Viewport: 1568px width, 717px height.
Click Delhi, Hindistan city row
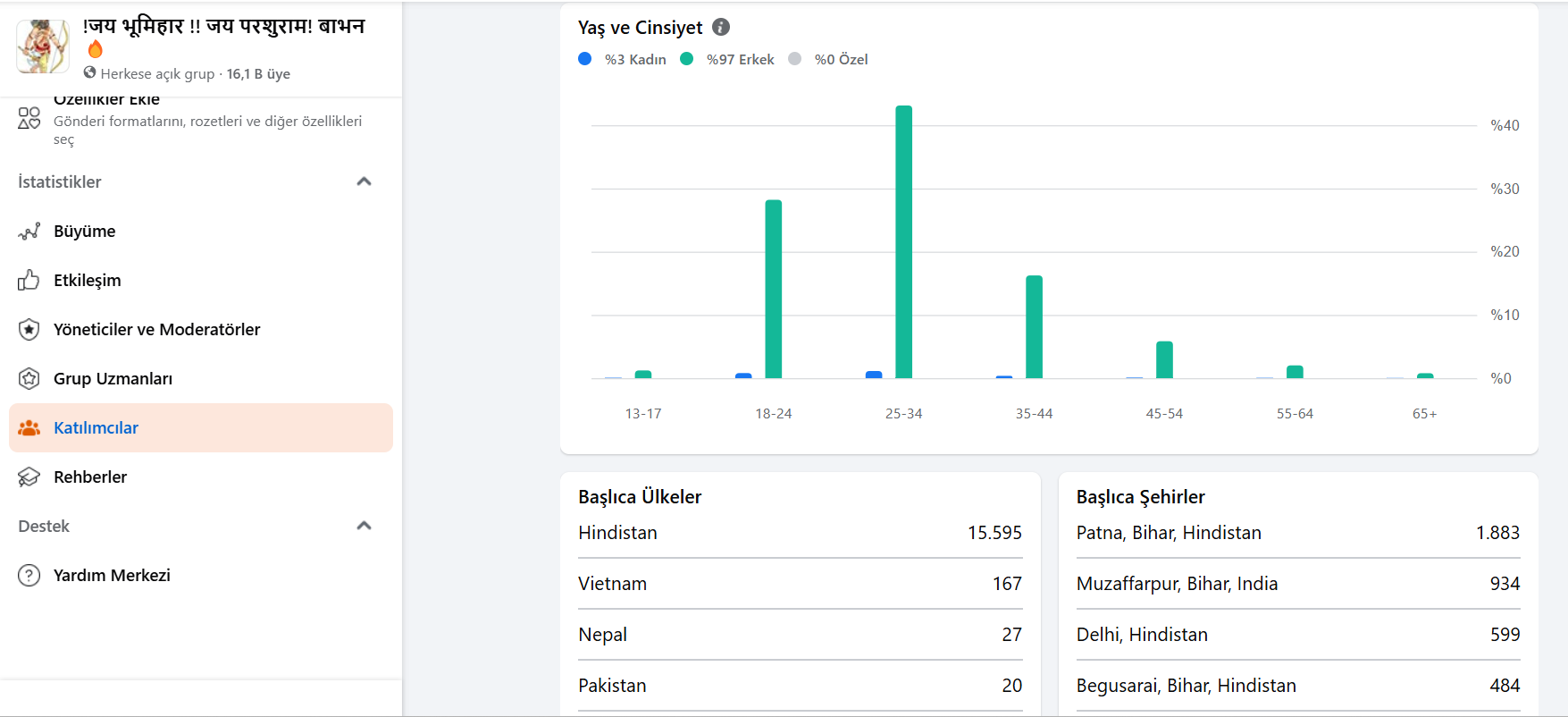click(1298, 635)
